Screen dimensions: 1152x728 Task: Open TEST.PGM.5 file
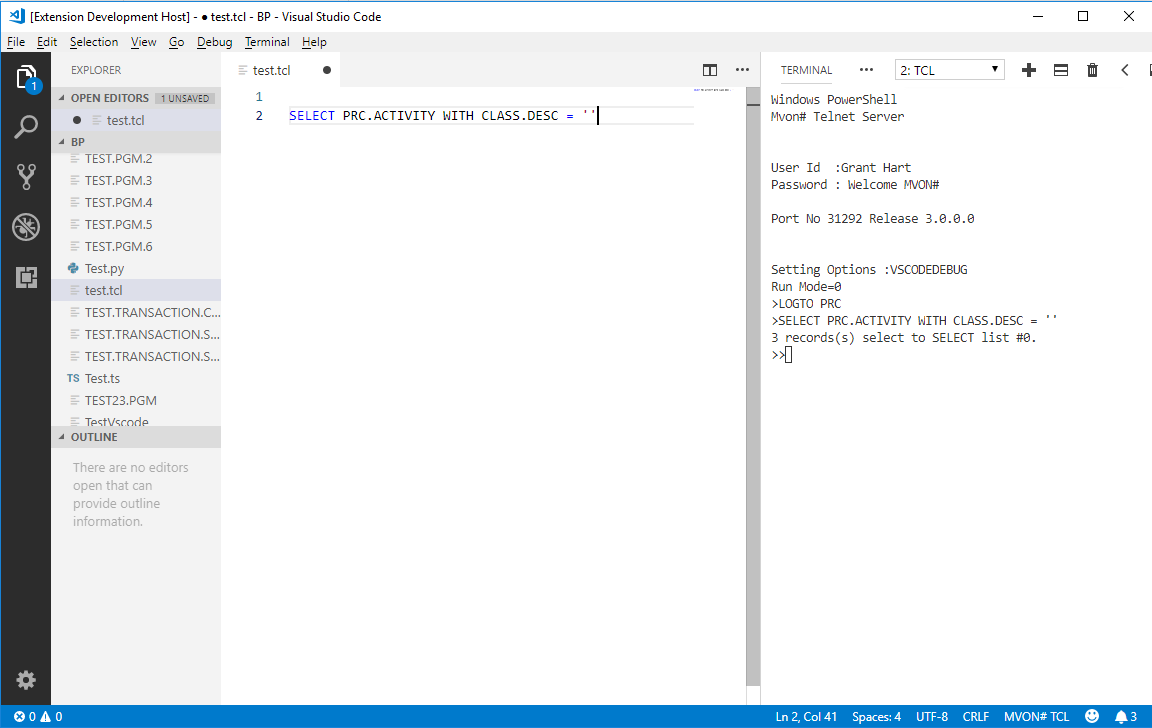pos(137,224)
